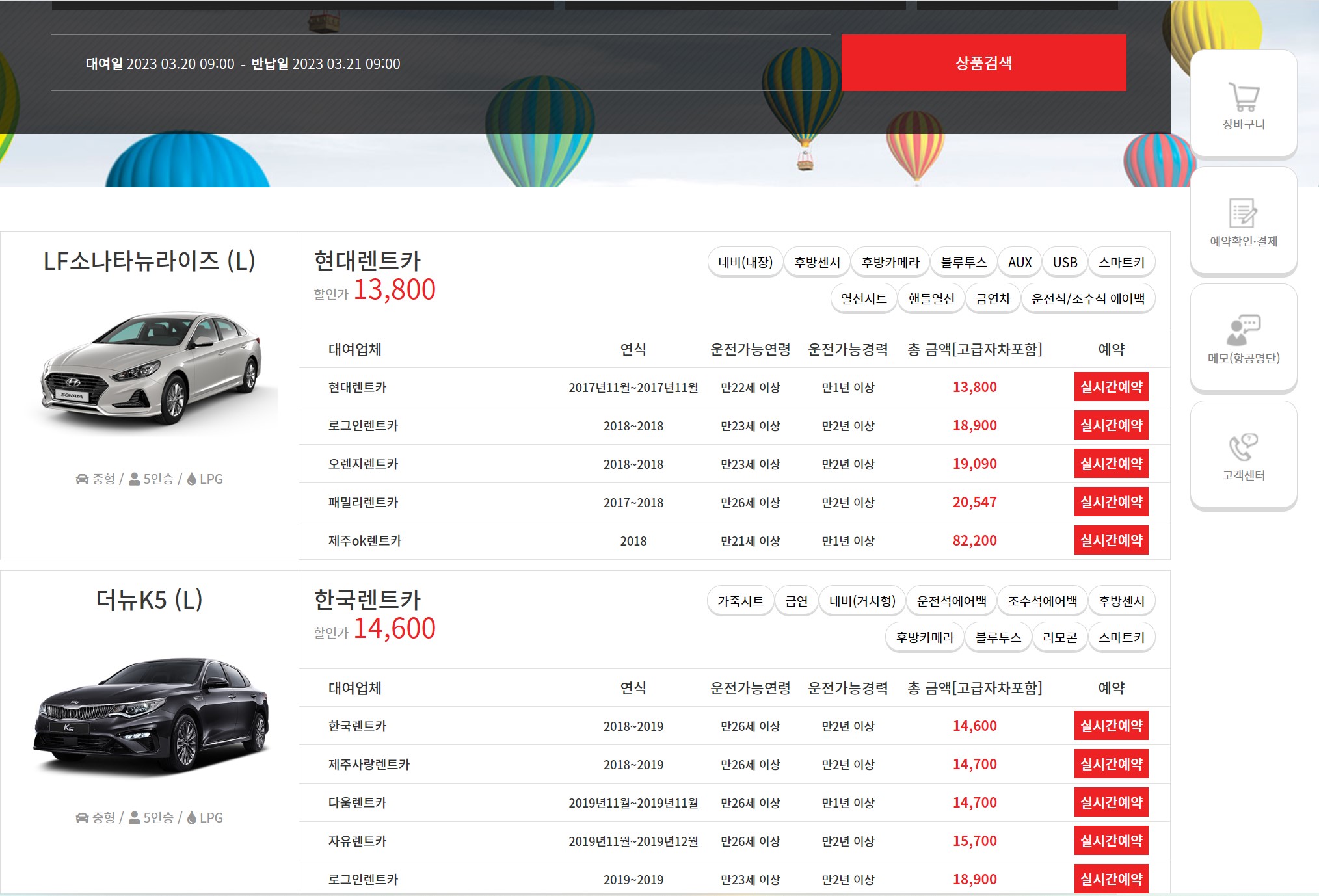Click the 금연 tag in the 한국렌트카 card

point(796,601)
